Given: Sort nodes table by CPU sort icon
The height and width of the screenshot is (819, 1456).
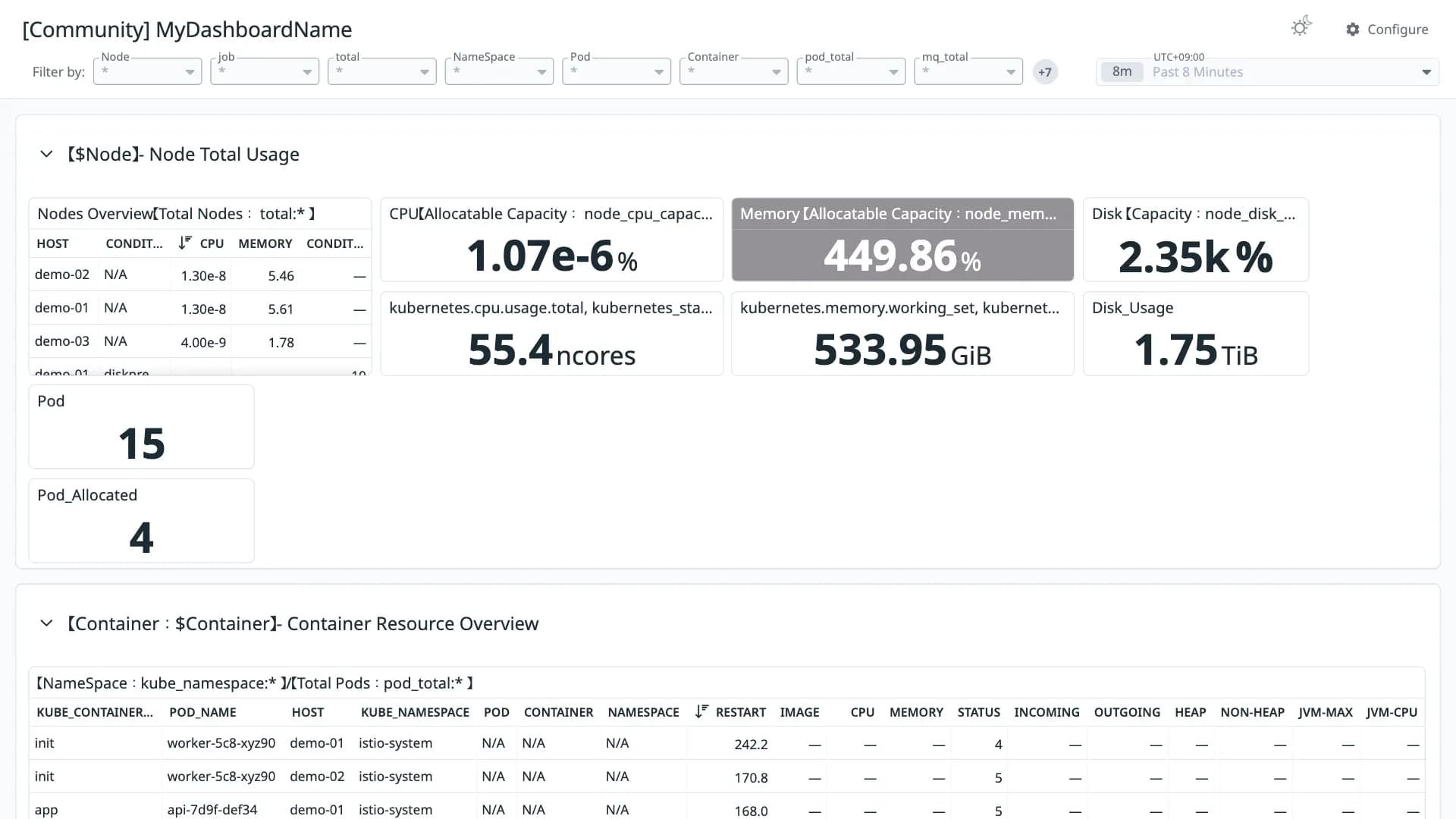Looking at the screenshot, I should point(185,243).
